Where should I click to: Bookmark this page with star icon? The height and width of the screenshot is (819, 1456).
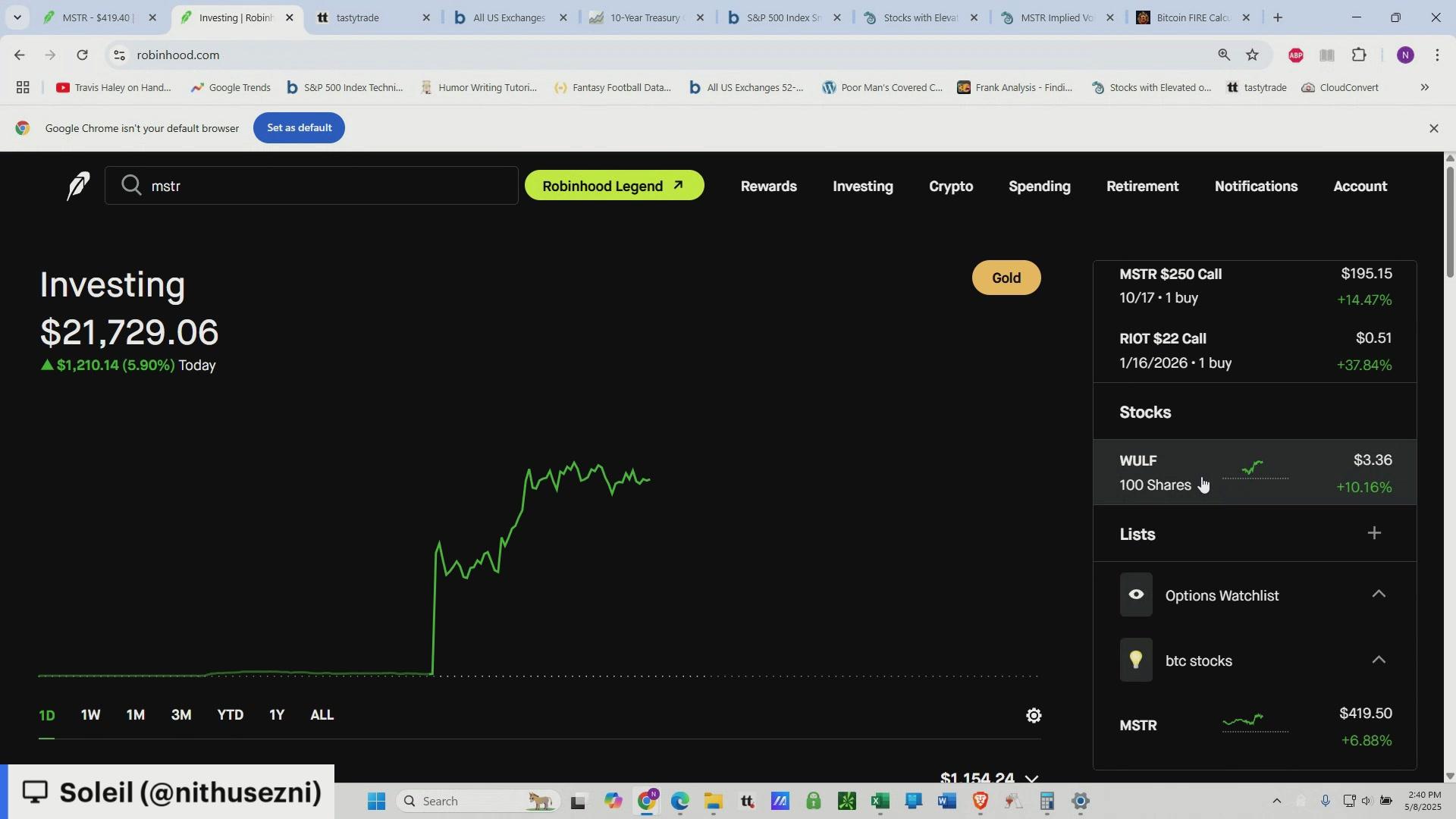point(1252,55)
